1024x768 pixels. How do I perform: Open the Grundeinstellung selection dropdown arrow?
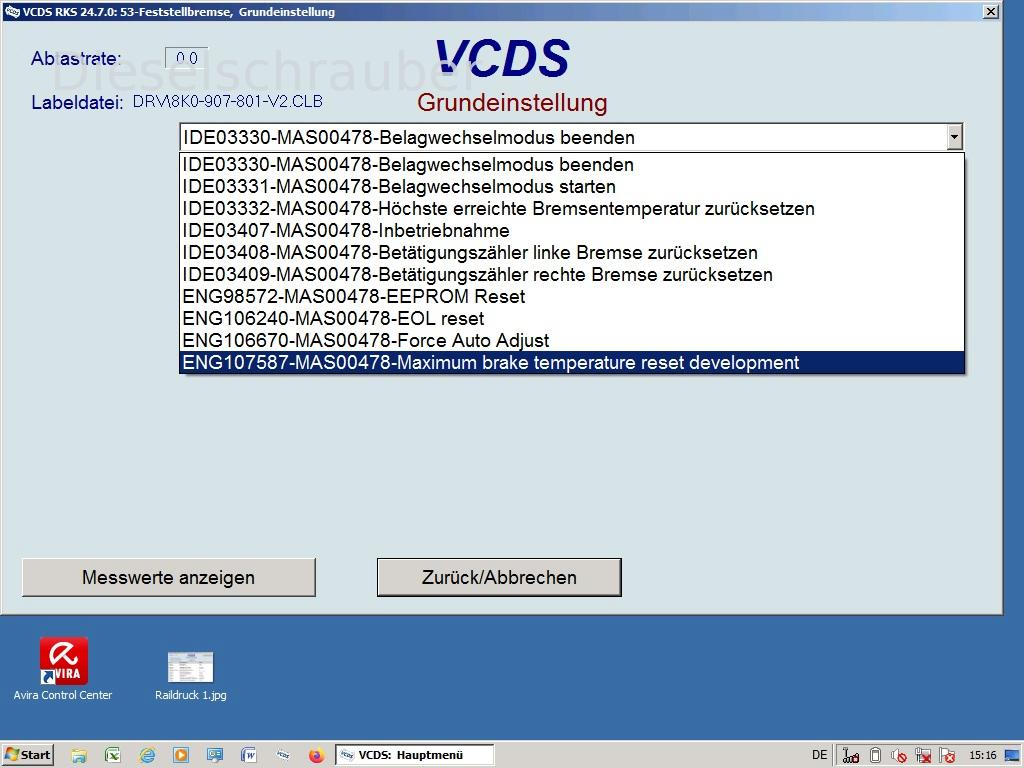(x=954, y=137)
